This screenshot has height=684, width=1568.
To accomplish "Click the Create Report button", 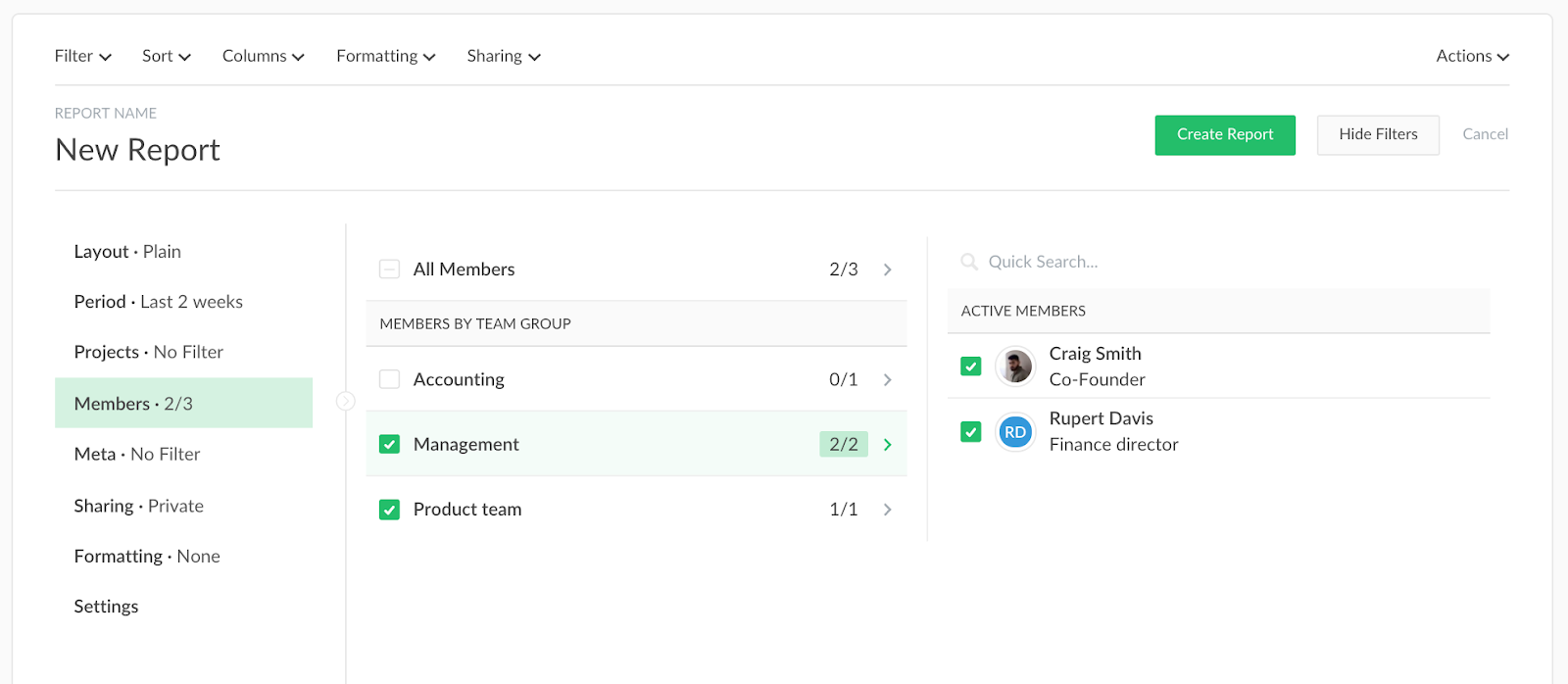I will (1225, 135).
